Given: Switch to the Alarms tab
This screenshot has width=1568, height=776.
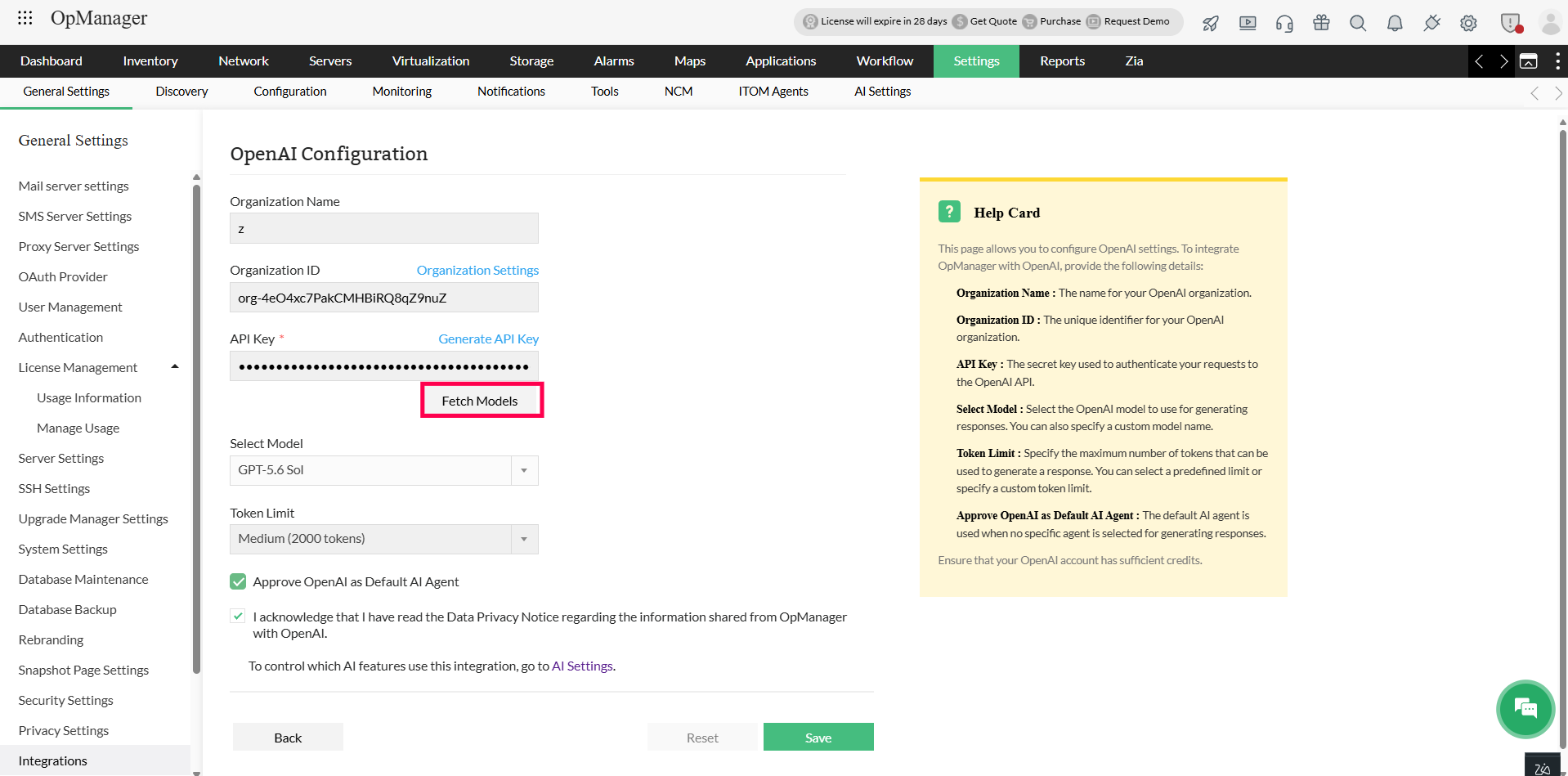Looking at the screenshot, I should pyautogui.click(x=613, y=61).
